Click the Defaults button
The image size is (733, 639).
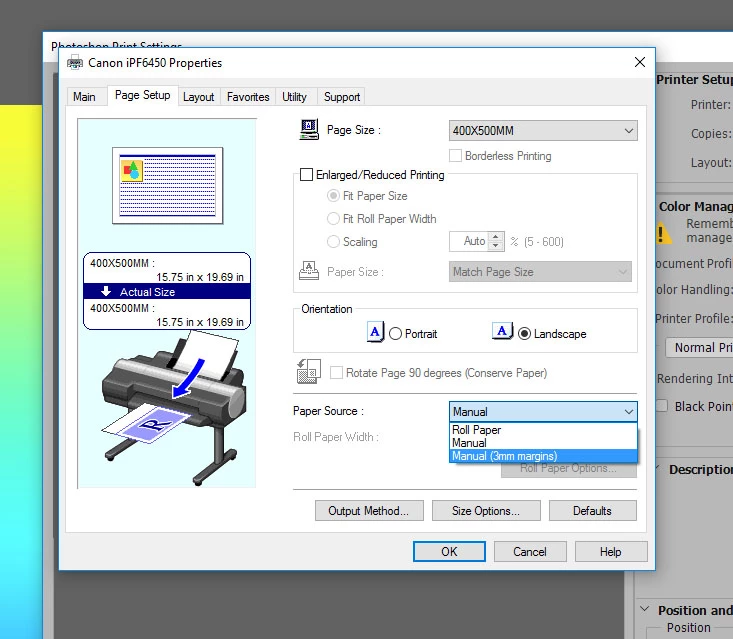593,510
